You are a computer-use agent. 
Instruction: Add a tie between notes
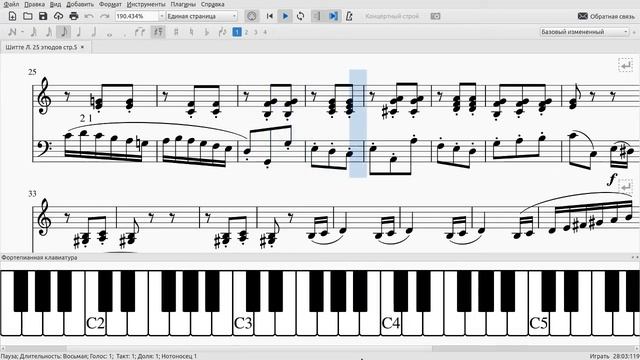140,32
